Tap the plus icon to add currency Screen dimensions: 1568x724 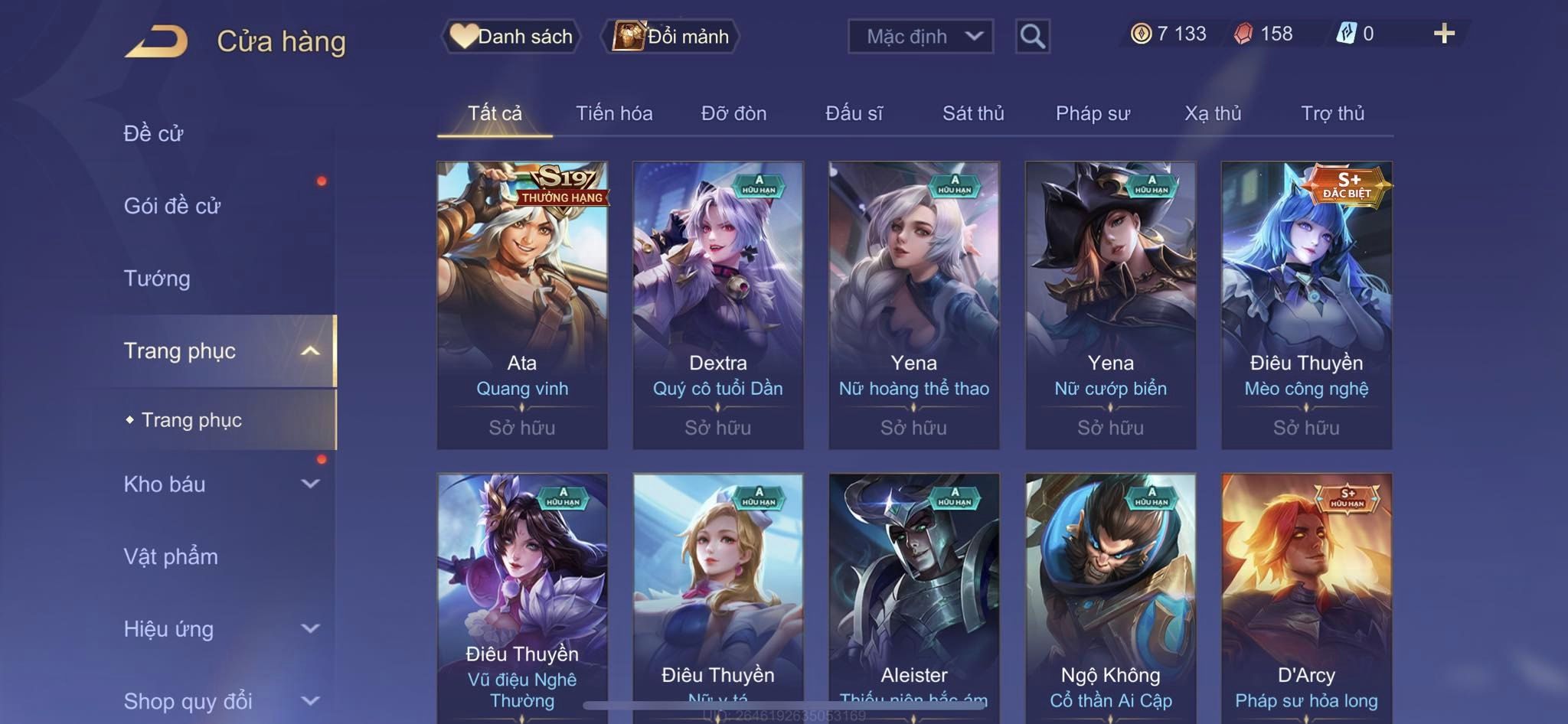(x=1444, y=34)
